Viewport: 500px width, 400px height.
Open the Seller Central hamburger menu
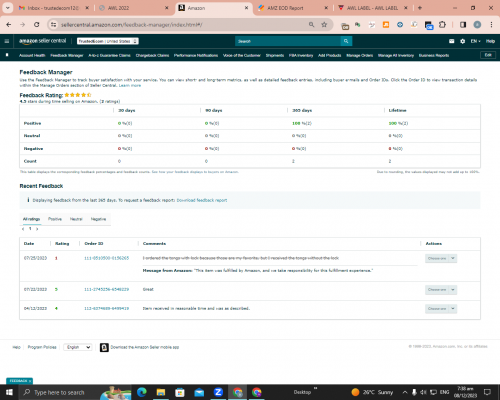click(7, 41)
